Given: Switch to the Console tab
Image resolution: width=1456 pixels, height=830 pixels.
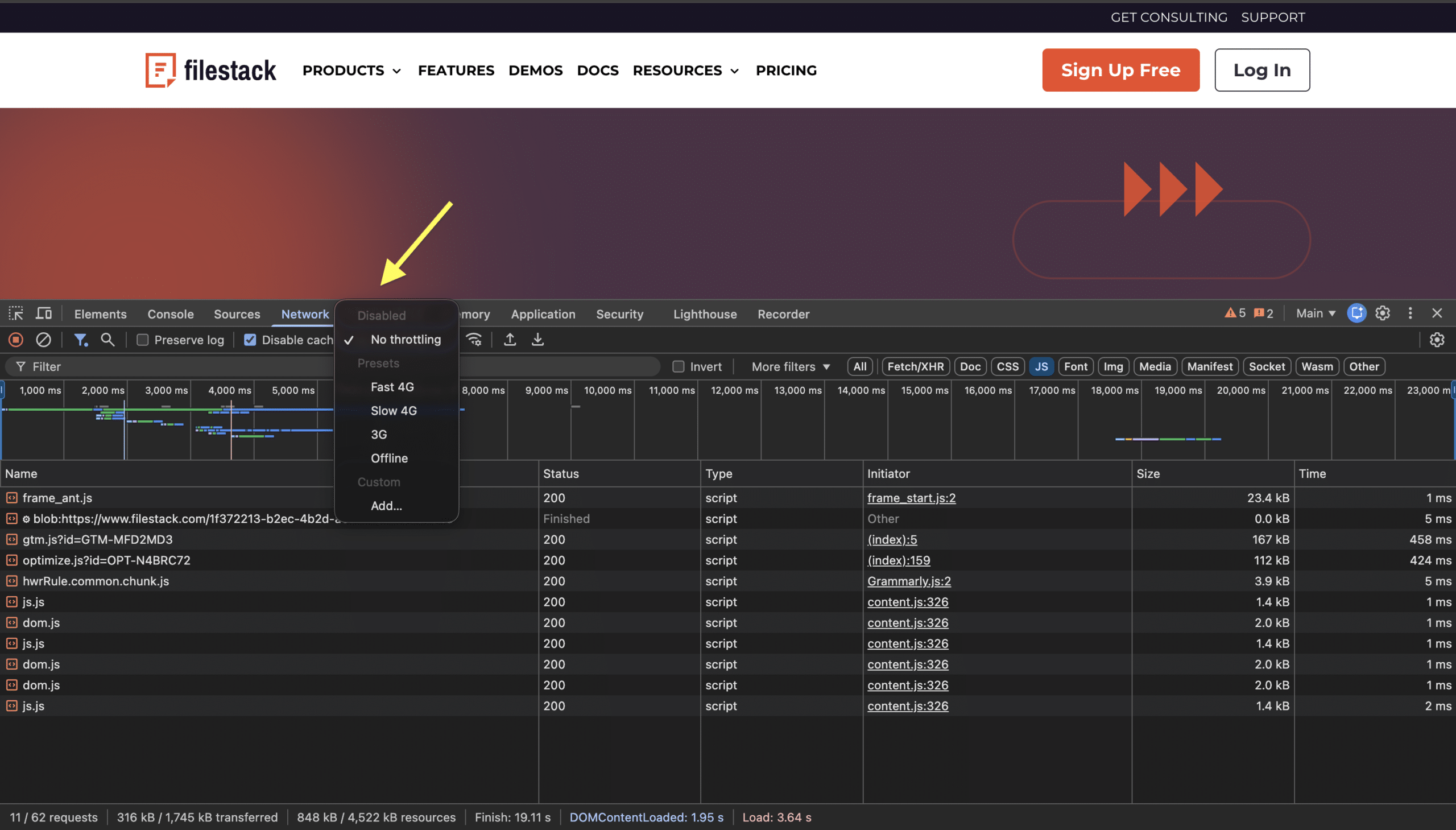Looking at the screenshot, I should coord(171,314).
